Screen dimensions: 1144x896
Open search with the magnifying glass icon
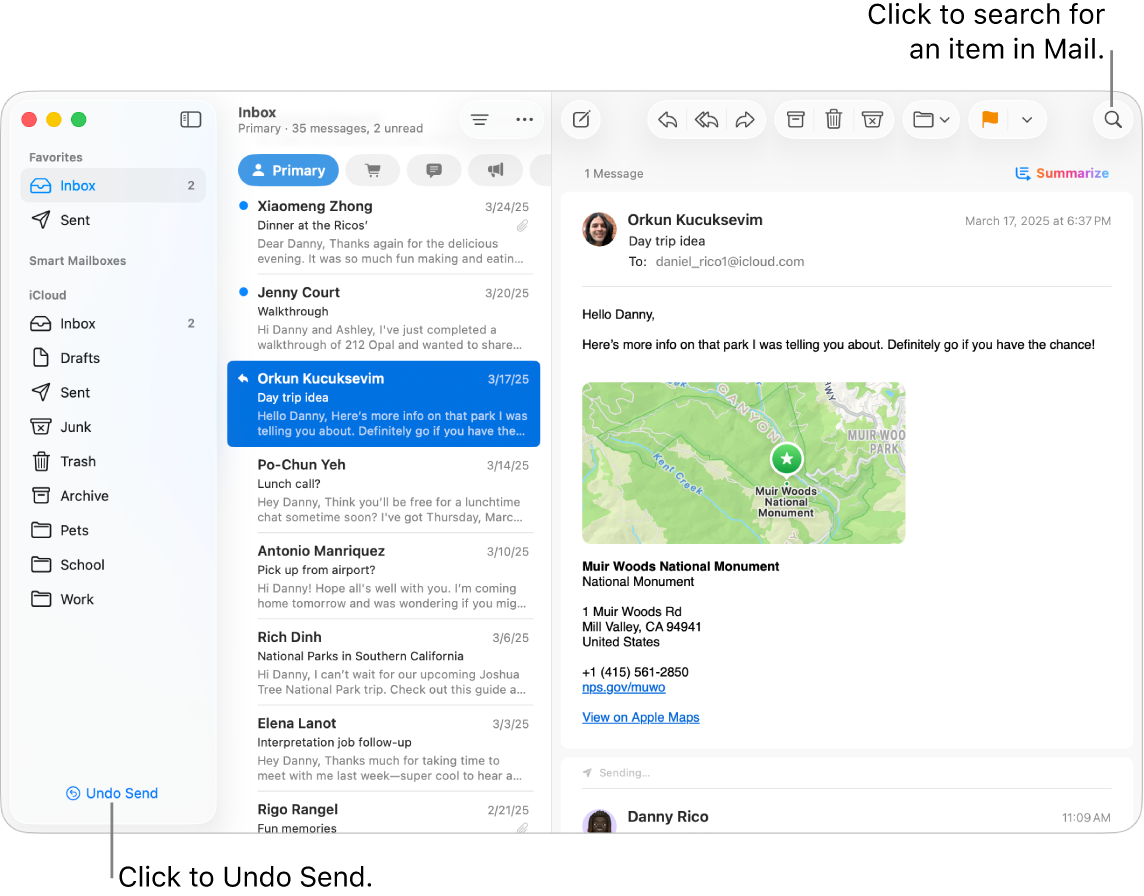click(1112, 119)
